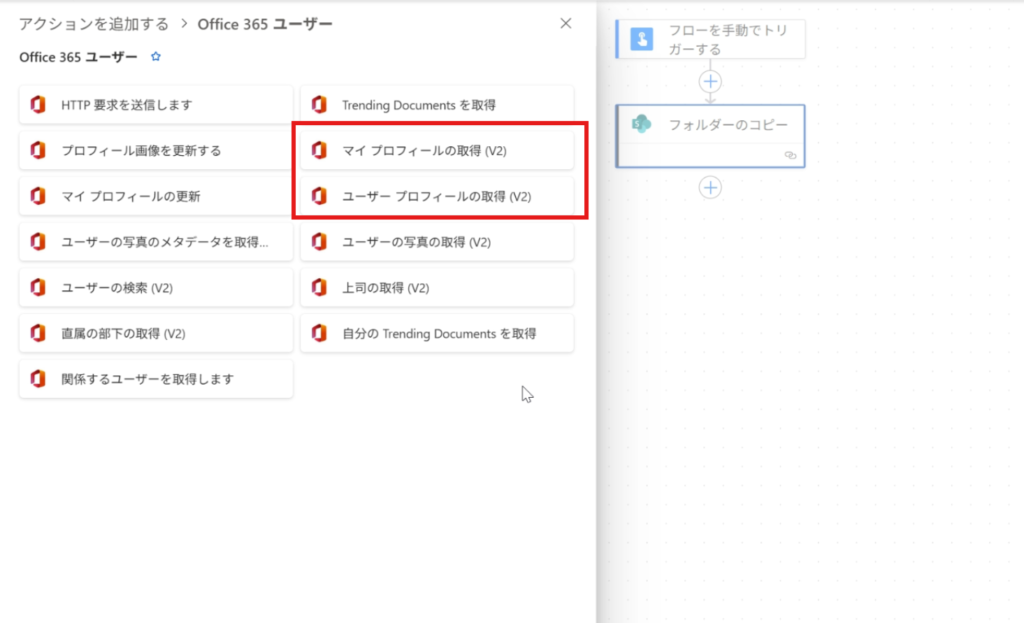Choose 自分の Trending Documents を取得 action
This screenshot has width=1024, height=623.
437,334
